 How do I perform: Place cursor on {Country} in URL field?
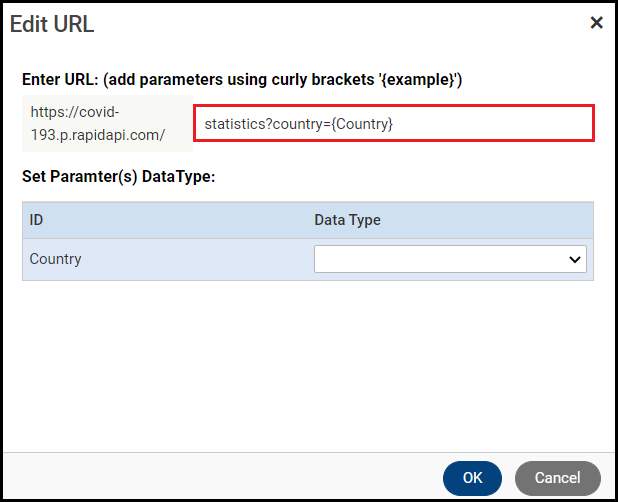pos(363,124)
